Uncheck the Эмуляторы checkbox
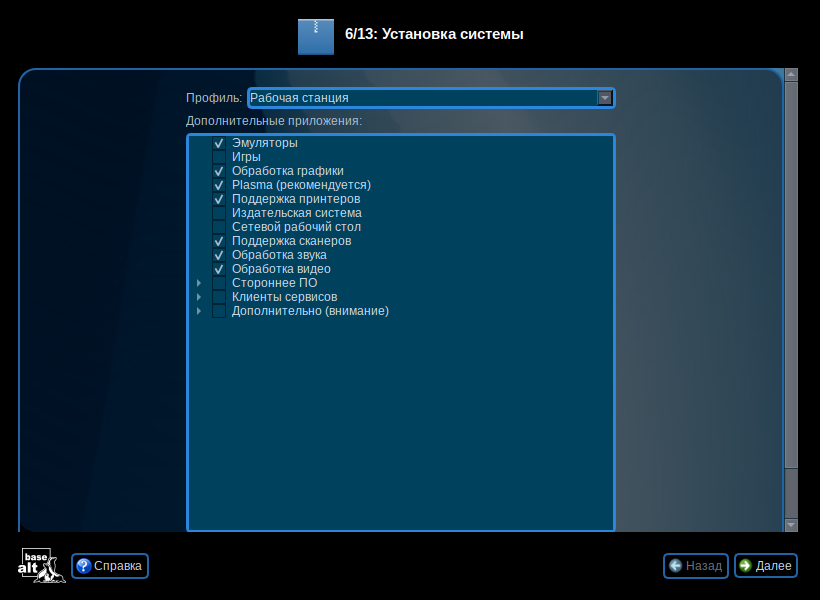 (x=219, y=143)
